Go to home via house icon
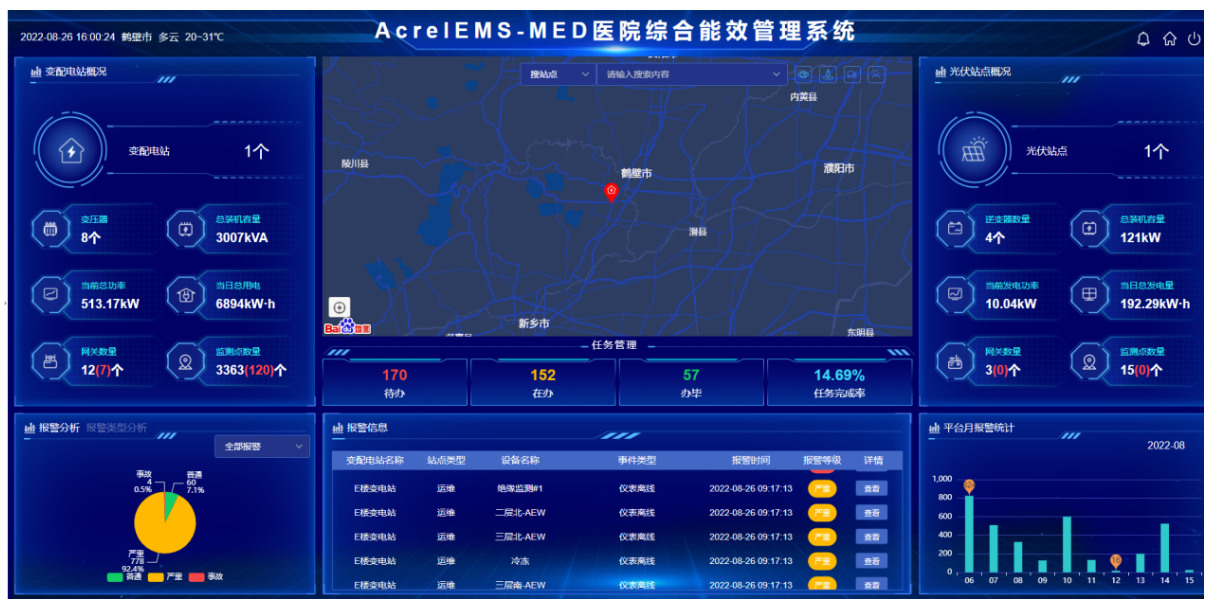This screenshot has height=609, width=1212. [1169, 39]
